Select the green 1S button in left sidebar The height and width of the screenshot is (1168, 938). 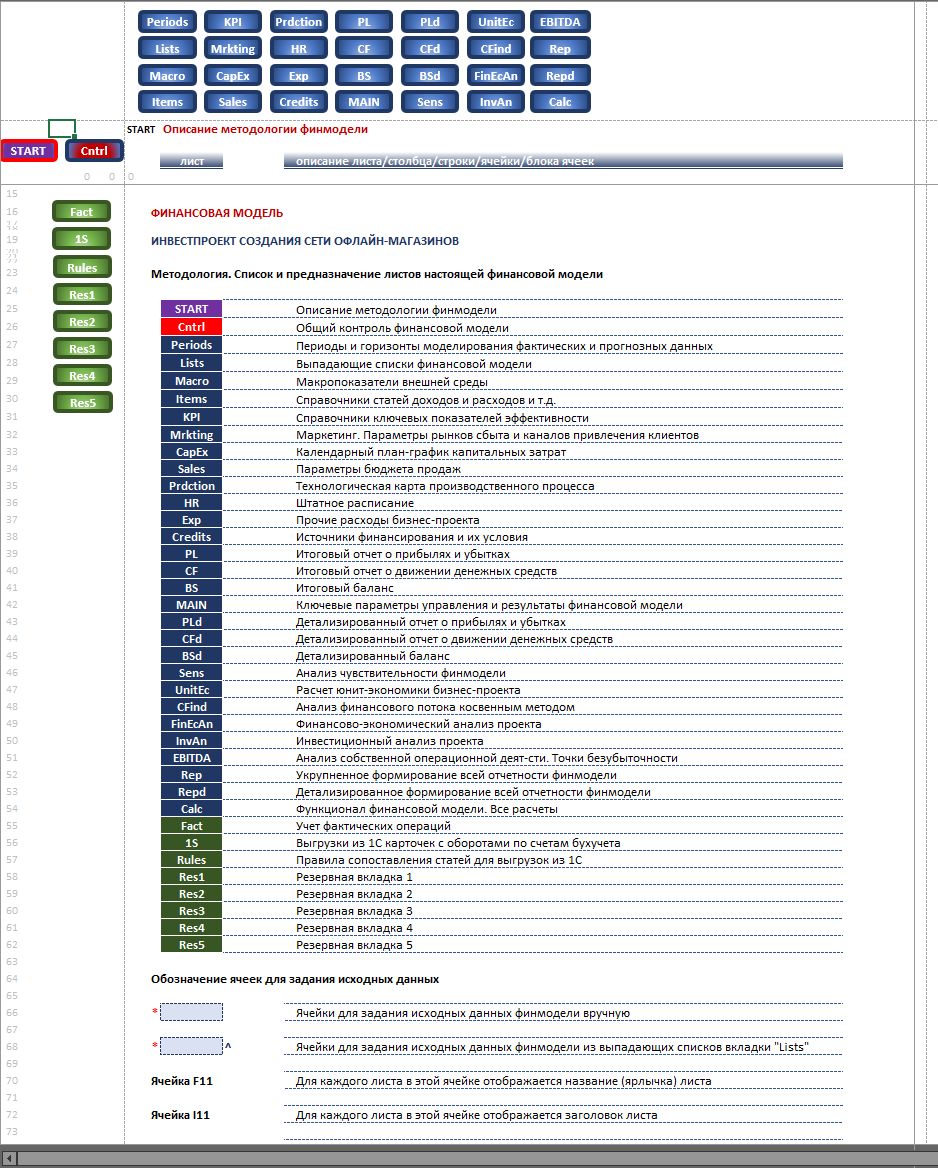[82, 239]
